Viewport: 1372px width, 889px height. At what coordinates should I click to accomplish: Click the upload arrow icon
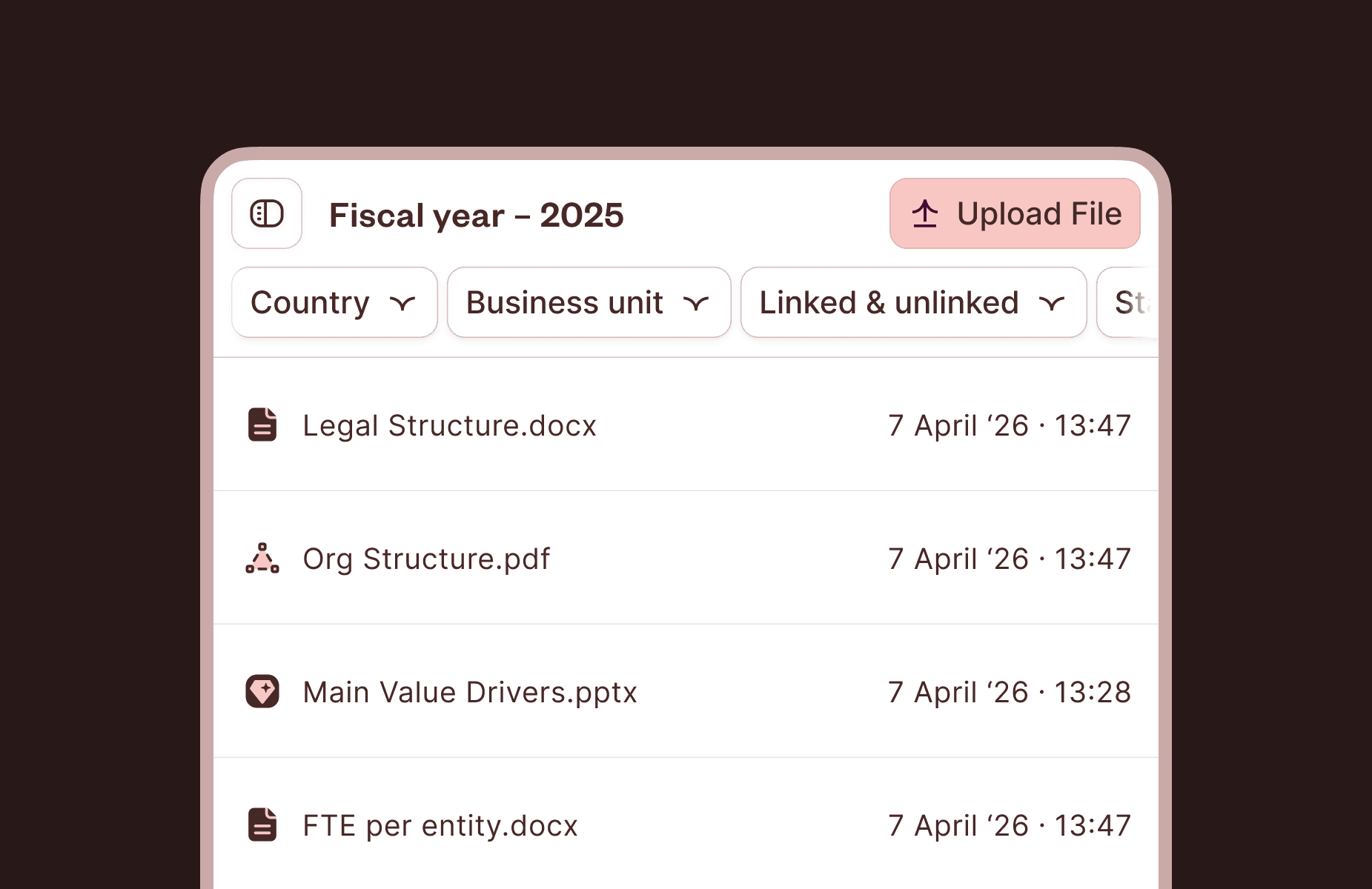coord(924,214)
